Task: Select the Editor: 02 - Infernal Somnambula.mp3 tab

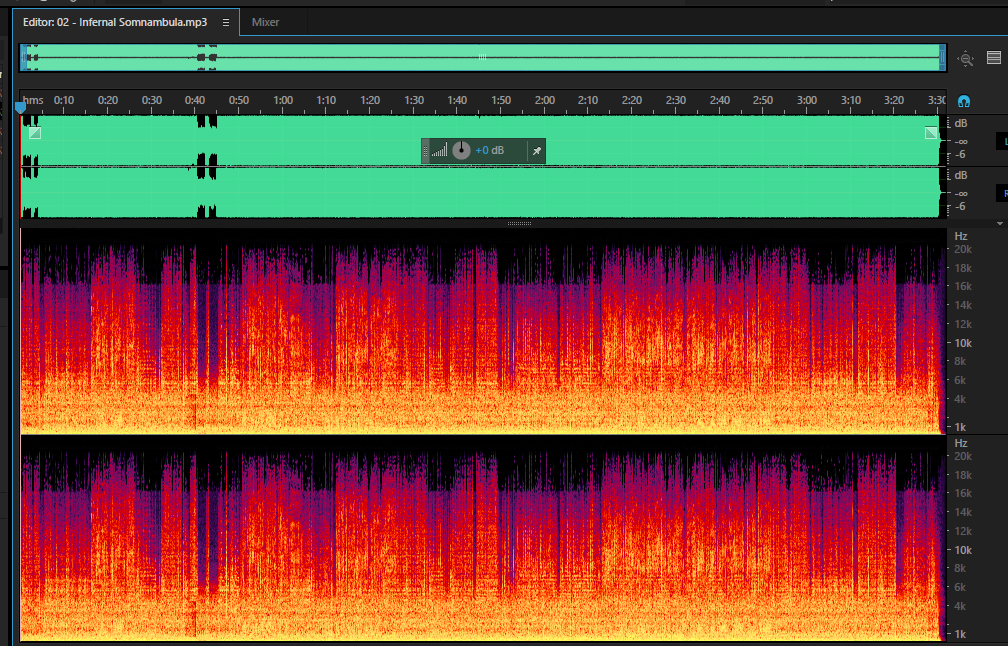Action: [x=115, y=22]
